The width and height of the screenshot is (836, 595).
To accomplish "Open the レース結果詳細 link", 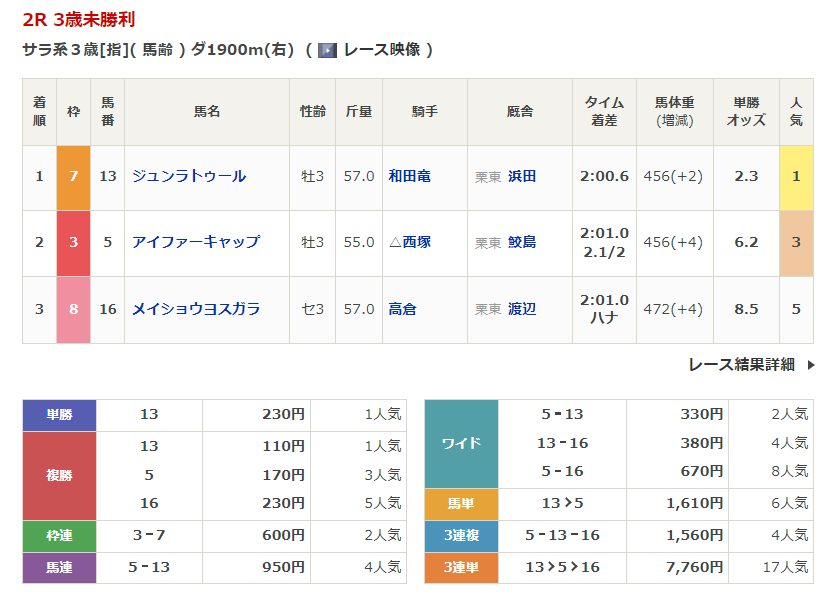I will pyautogui.click(x=741, y=365).
